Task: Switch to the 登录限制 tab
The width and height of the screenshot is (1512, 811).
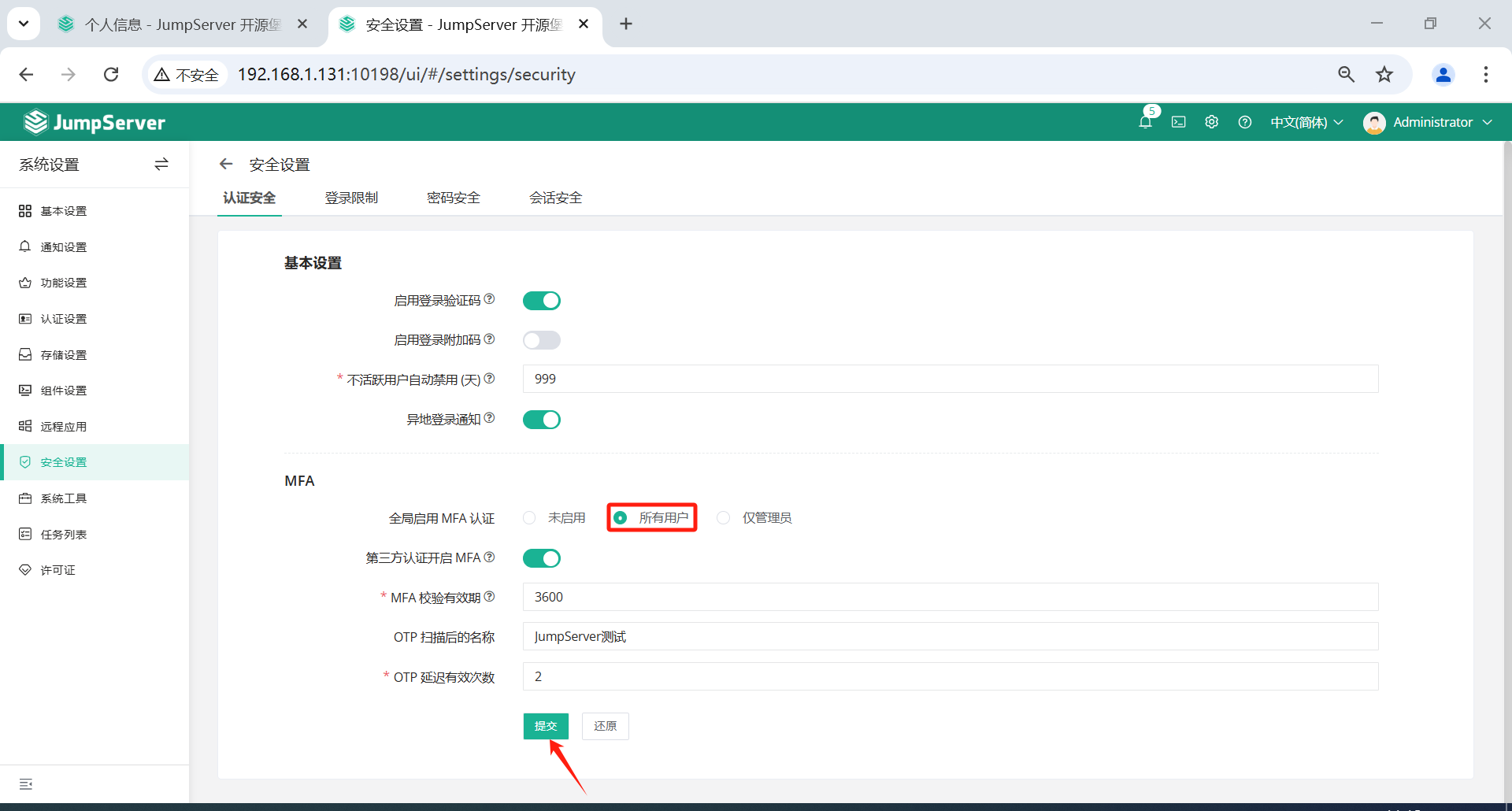Action: [x=351, y=198]
